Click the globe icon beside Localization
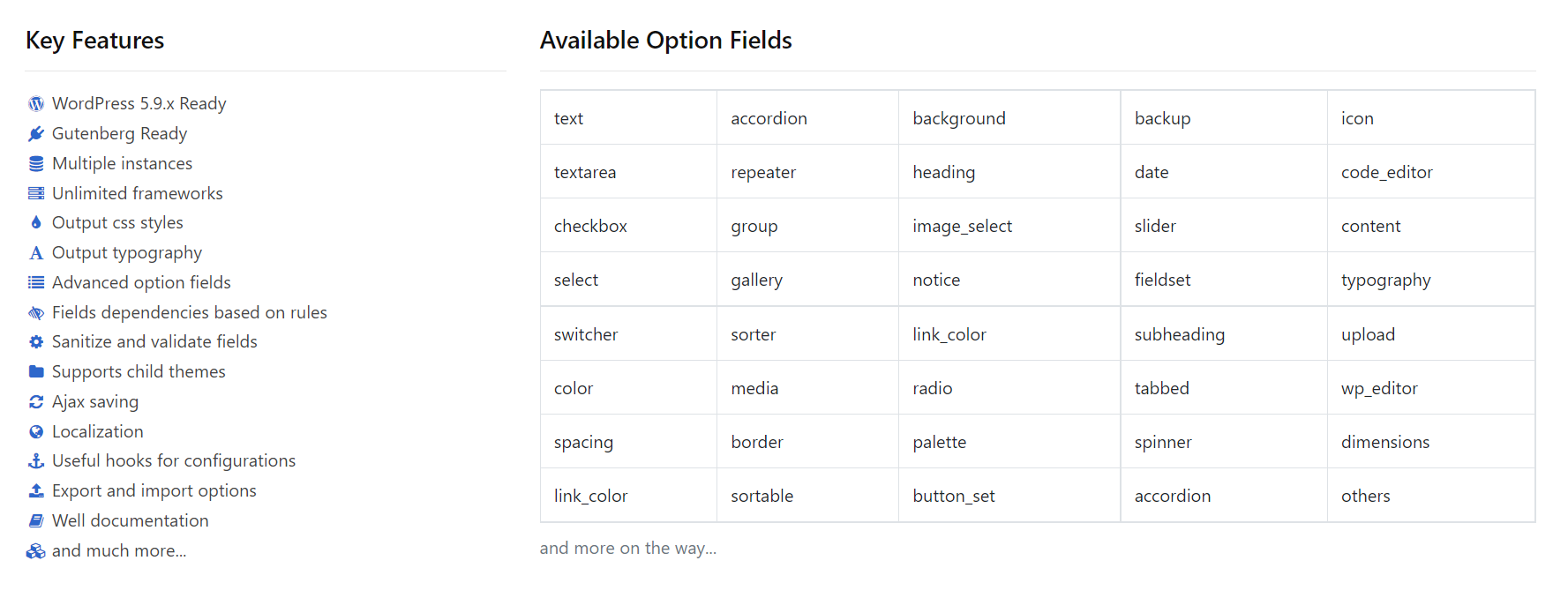1568x598 pixels. click(36, 432)
